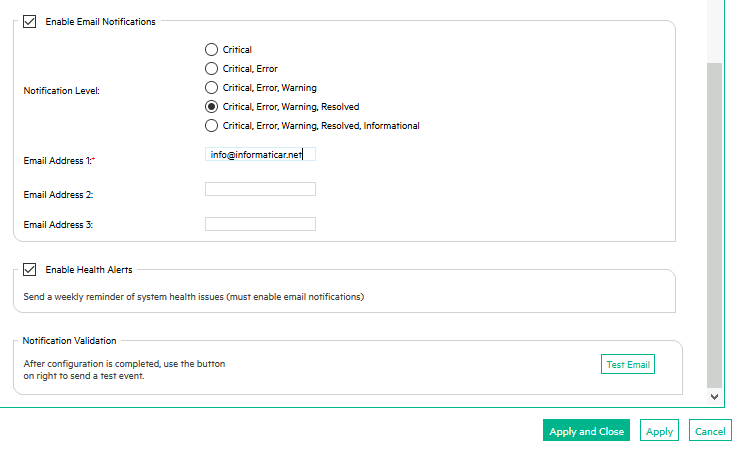Screen dimensions: 736x452
Task: Click the Enable Email Notifications label
Action: pos(100,22)
